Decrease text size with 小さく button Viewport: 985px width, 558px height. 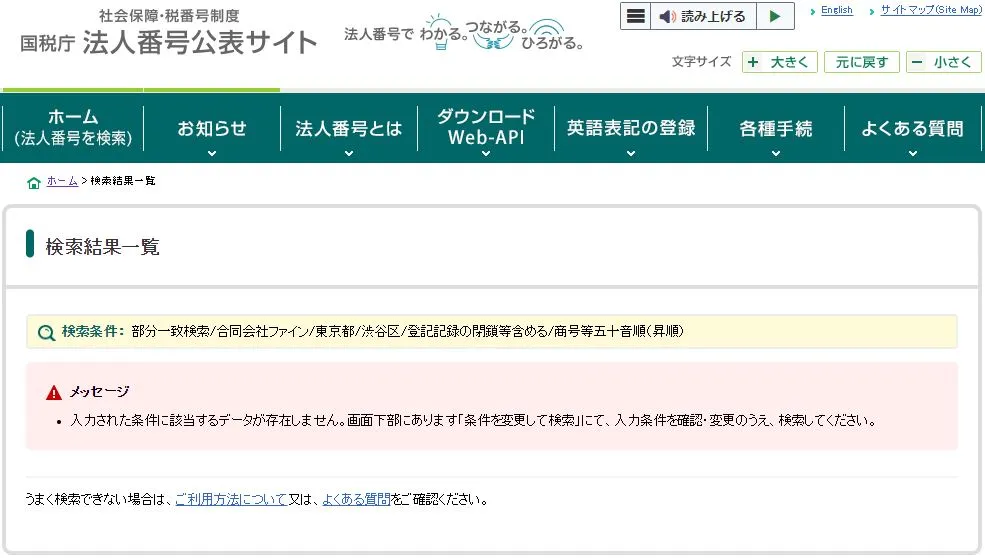943,62
